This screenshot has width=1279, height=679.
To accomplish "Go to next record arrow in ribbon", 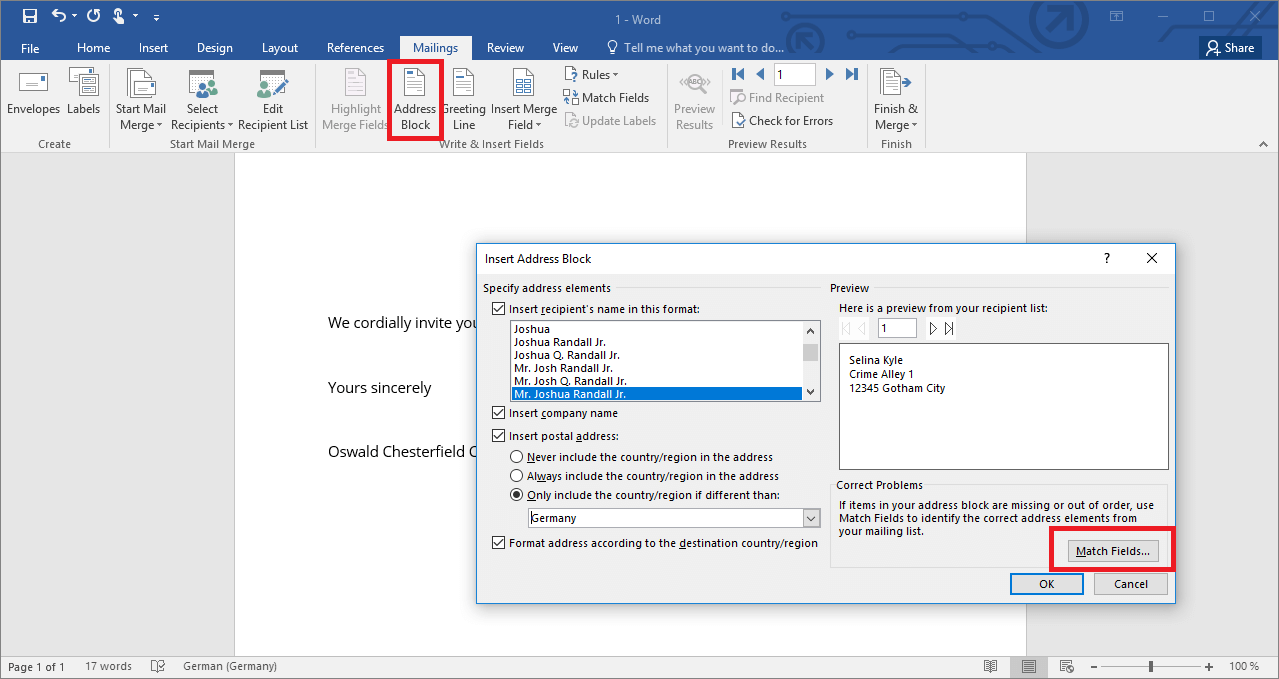I will tap(829, 74).
